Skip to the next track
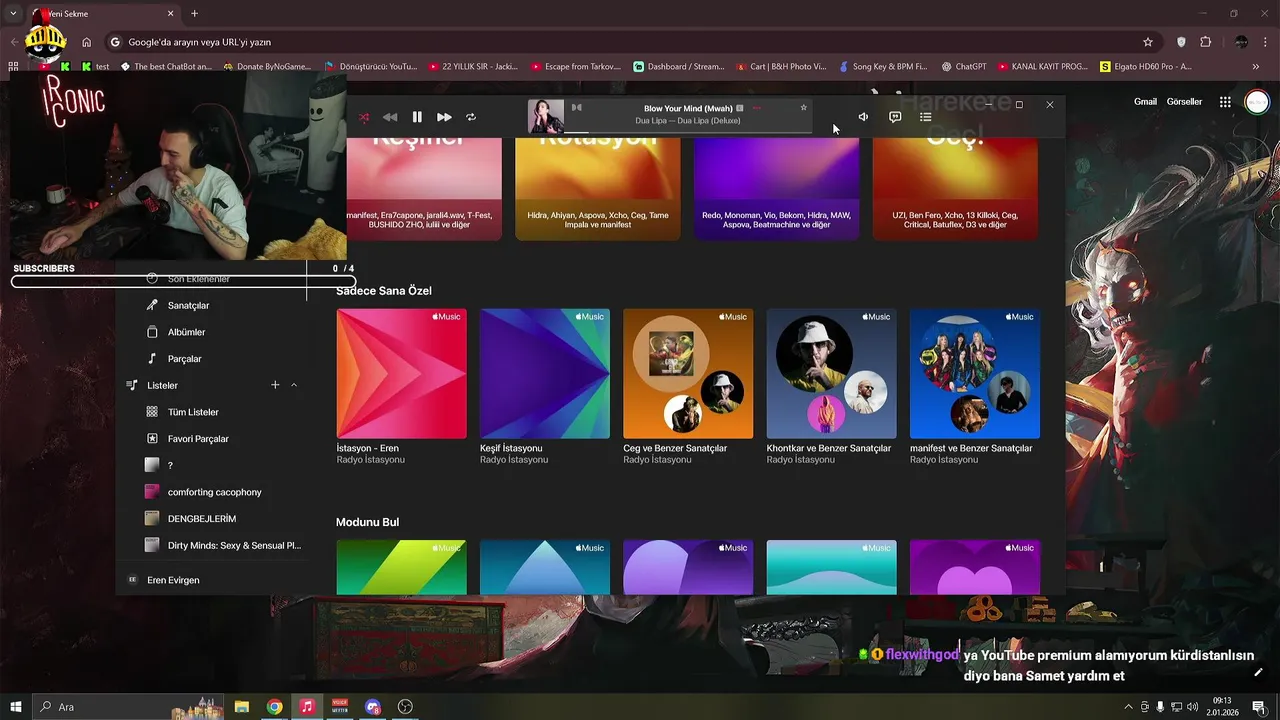 click(444, 117)
